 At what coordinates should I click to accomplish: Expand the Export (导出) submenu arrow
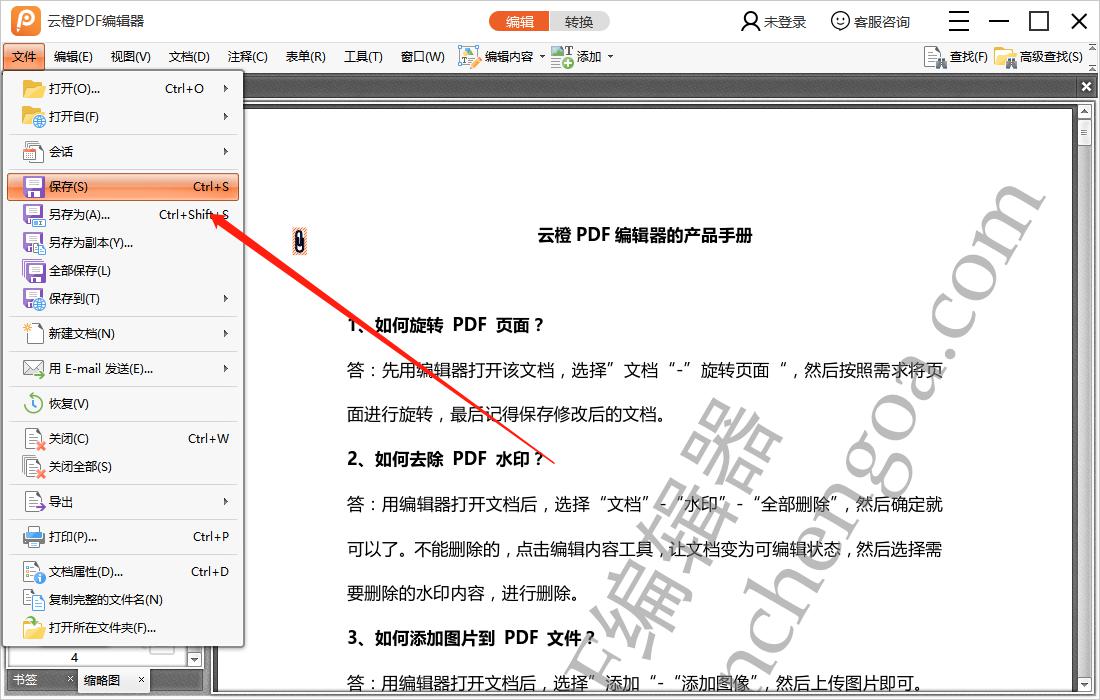click(x=226, y=502)
